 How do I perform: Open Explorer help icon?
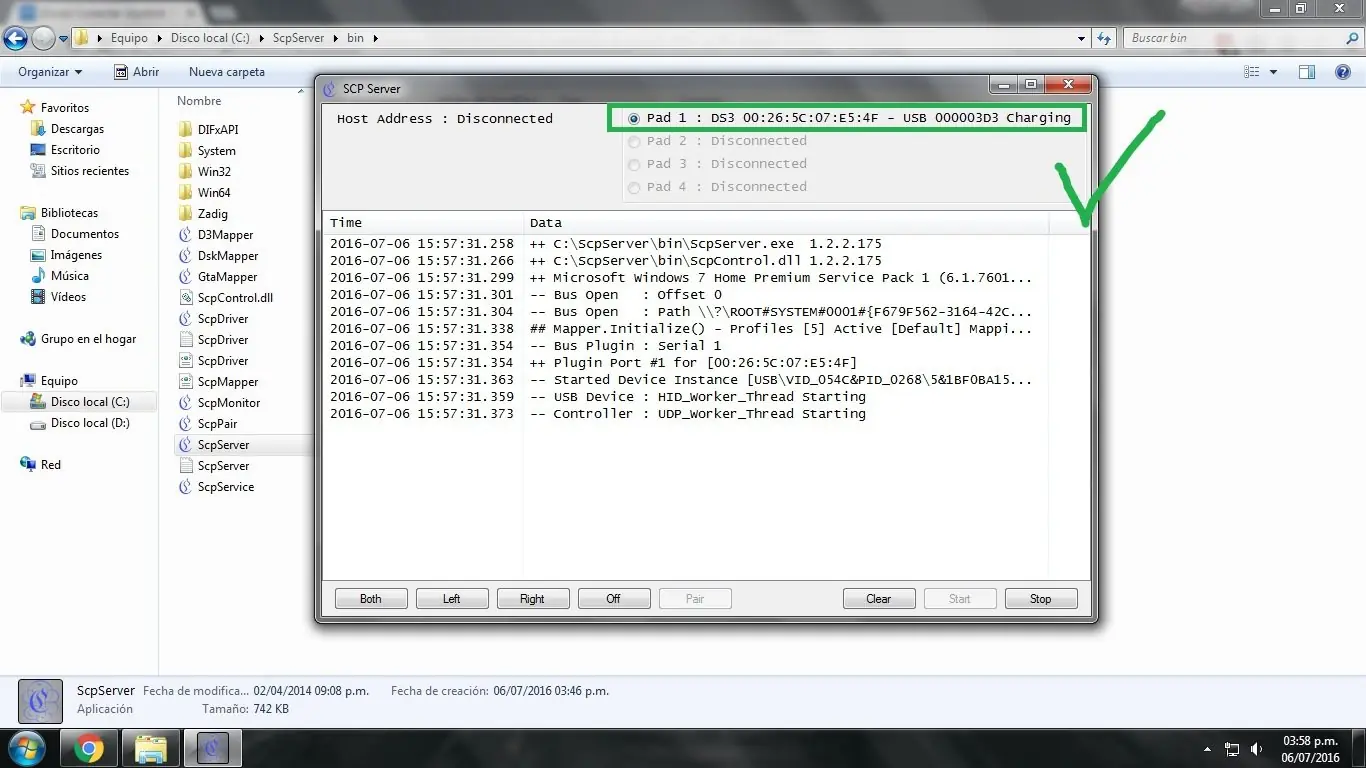coord(1344,72)
